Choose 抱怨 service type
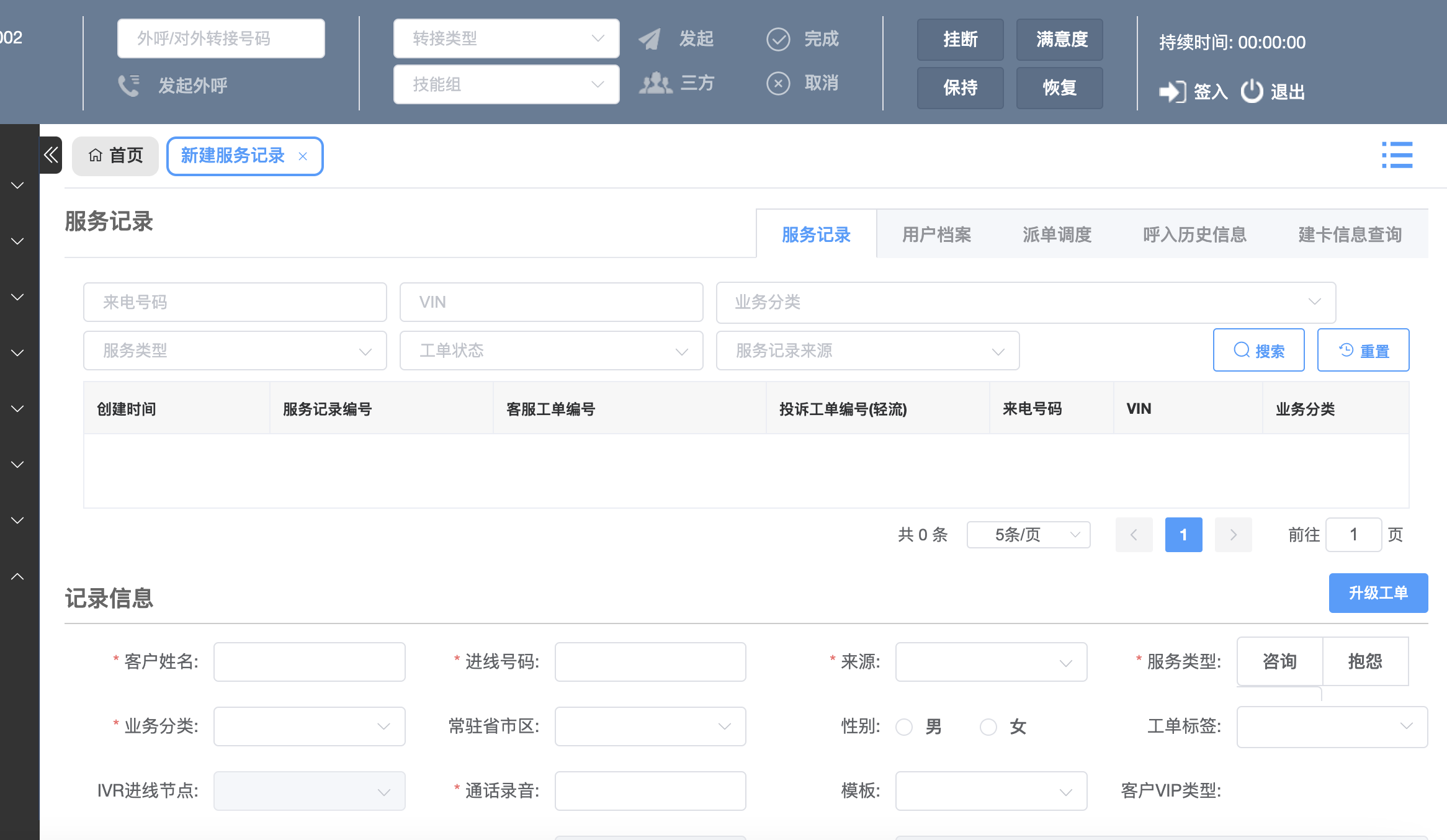Viewport: 1447px width, 840px height. (1365, 661)
